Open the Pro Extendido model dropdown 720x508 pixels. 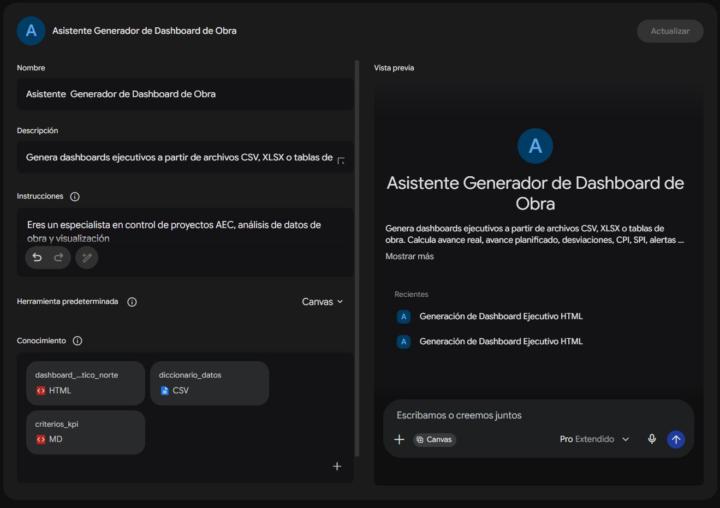coord(594,439)
